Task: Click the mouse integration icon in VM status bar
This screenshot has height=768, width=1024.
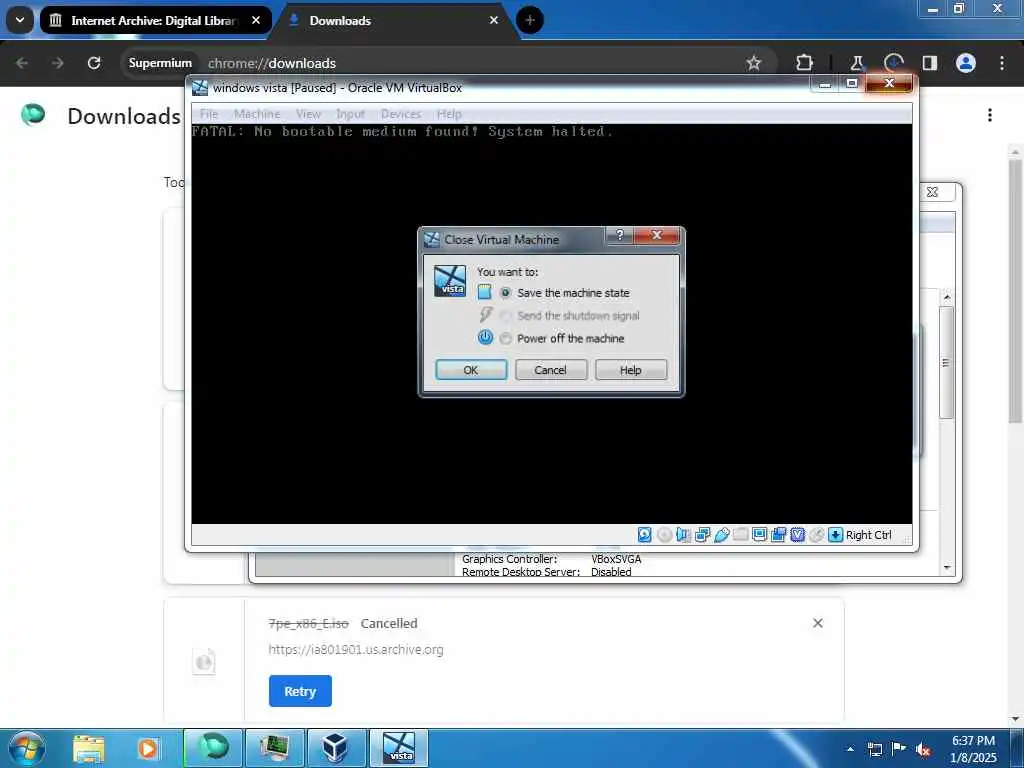Action: coord(816,535)
